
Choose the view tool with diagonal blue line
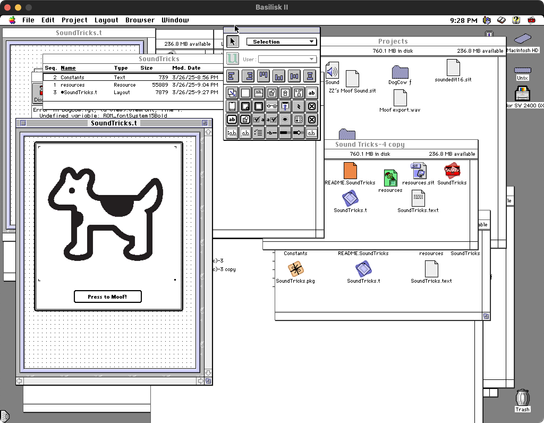coord(232,93)
